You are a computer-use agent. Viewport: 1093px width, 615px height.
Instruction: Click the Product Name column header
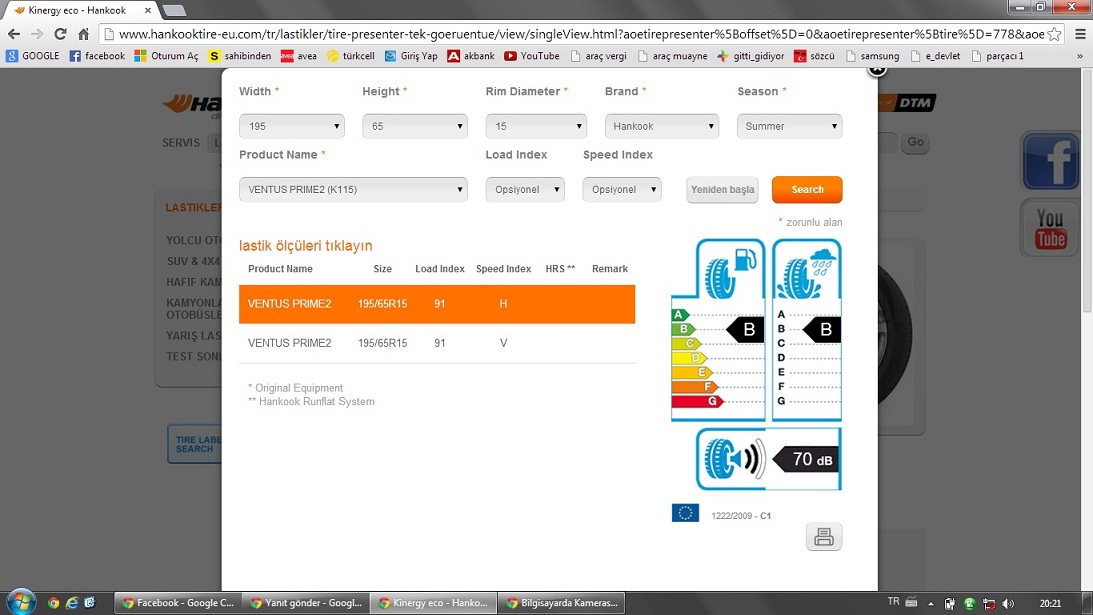(x=280, y=269)
